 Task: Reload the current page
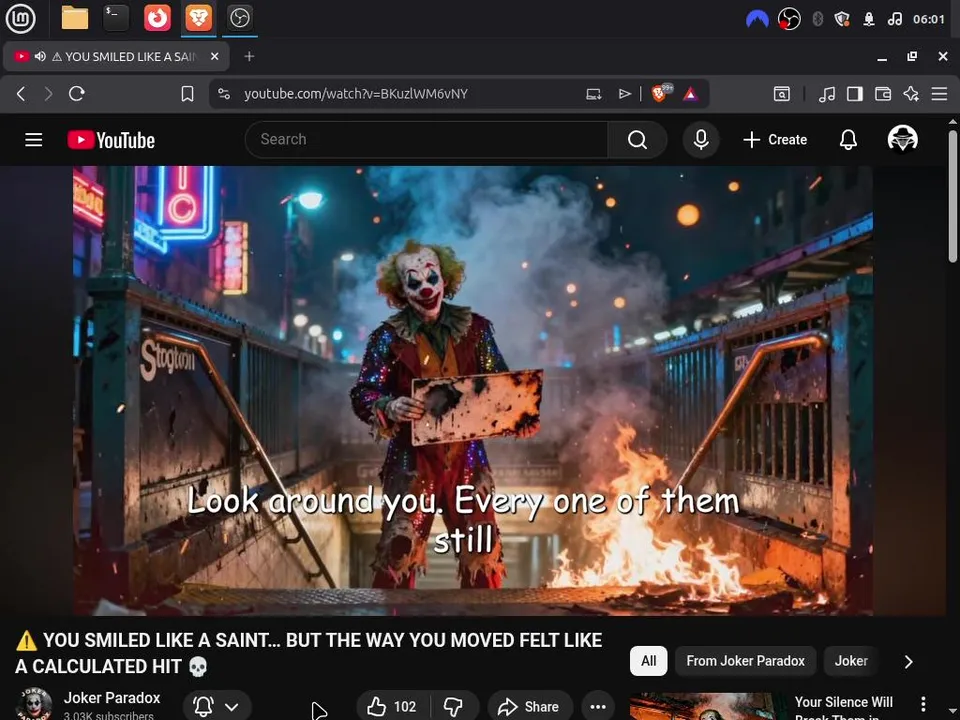(x=77, y=94)
